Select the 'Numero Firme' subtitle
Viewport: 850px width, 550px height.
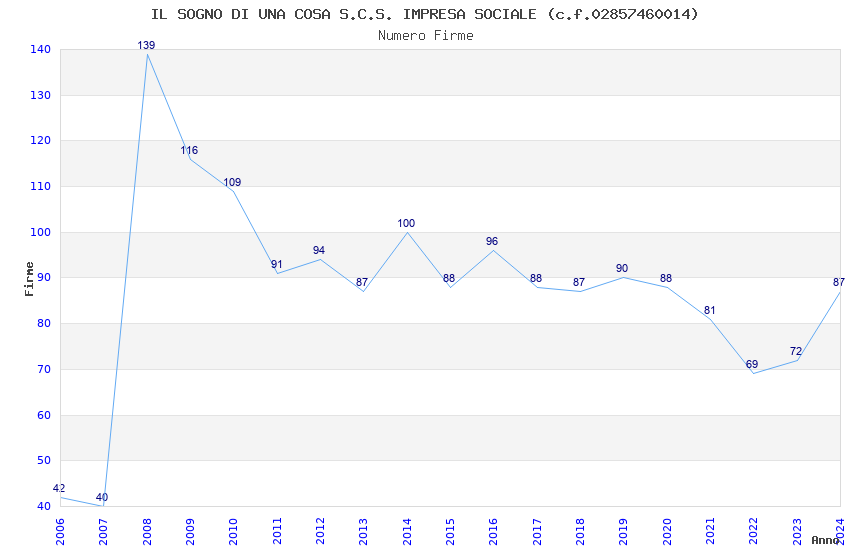pos(426,36)
